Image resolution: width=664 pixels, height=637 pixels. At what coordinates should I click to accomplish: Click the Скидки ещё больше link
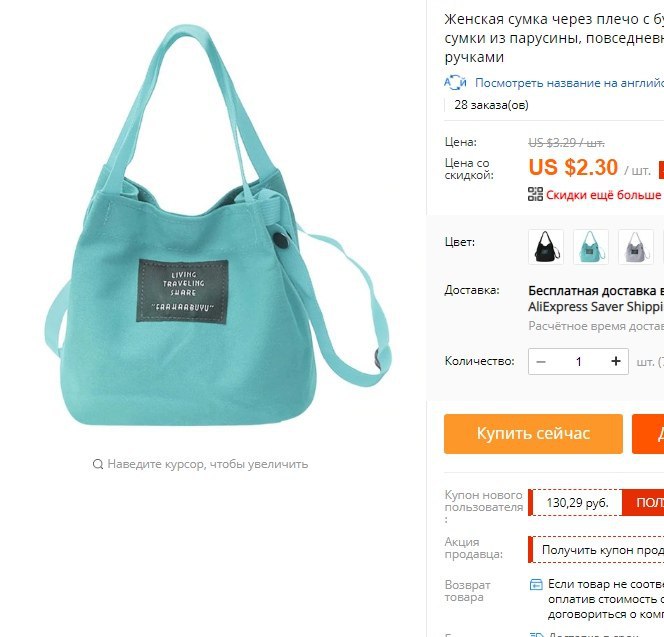pos(603,195)
